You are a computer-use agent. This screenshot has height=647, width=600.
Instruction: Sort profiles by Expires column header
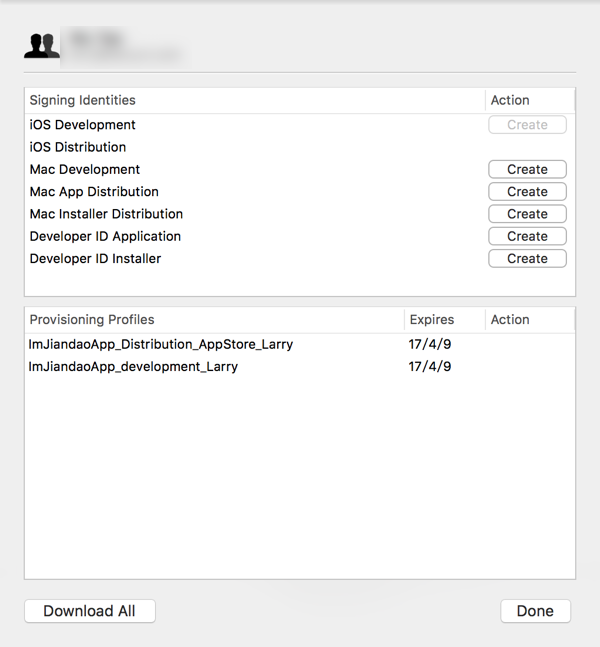pos(432,320)
